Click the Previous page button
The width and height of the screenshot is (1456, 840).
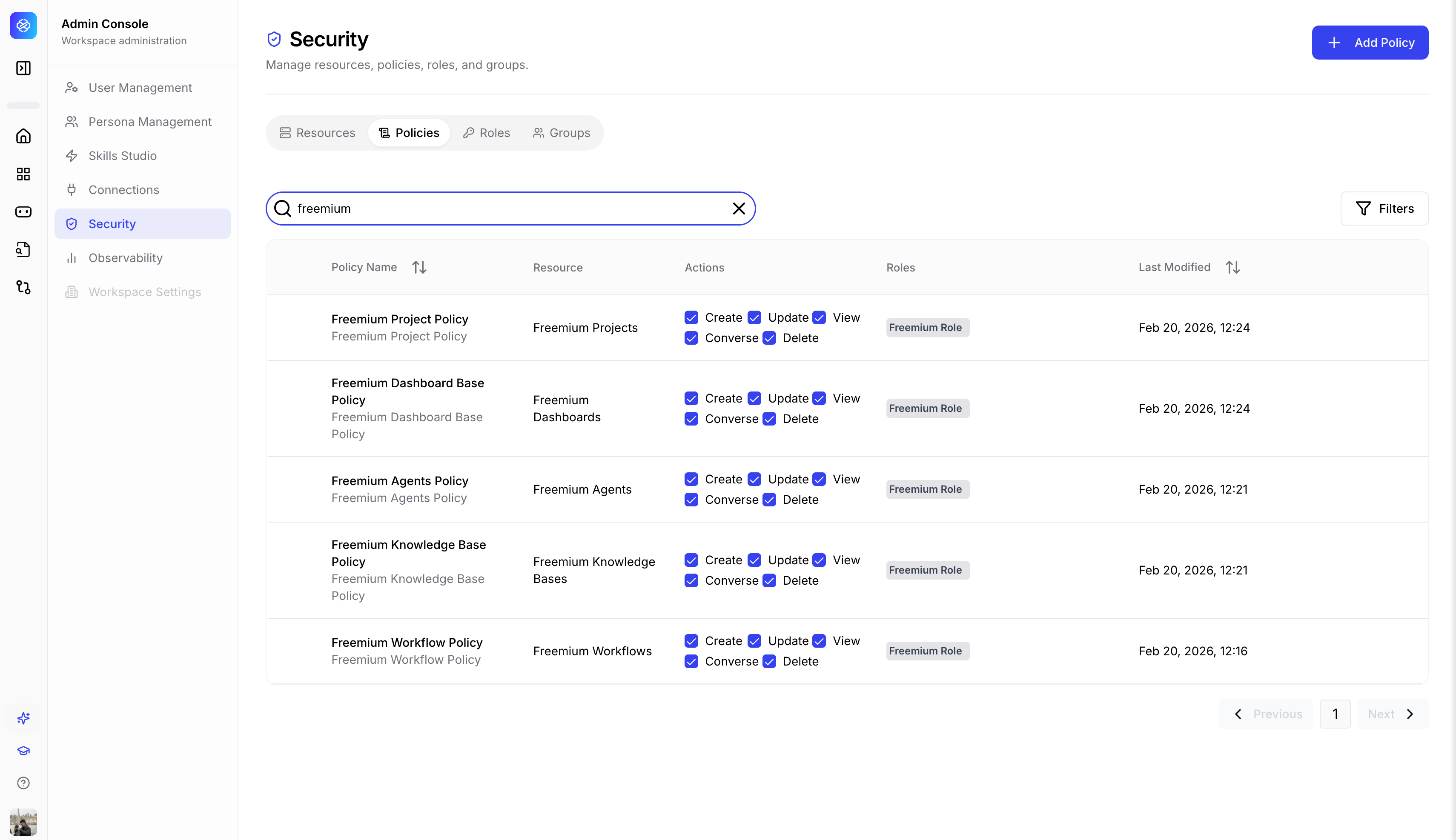pos(1266,714)
